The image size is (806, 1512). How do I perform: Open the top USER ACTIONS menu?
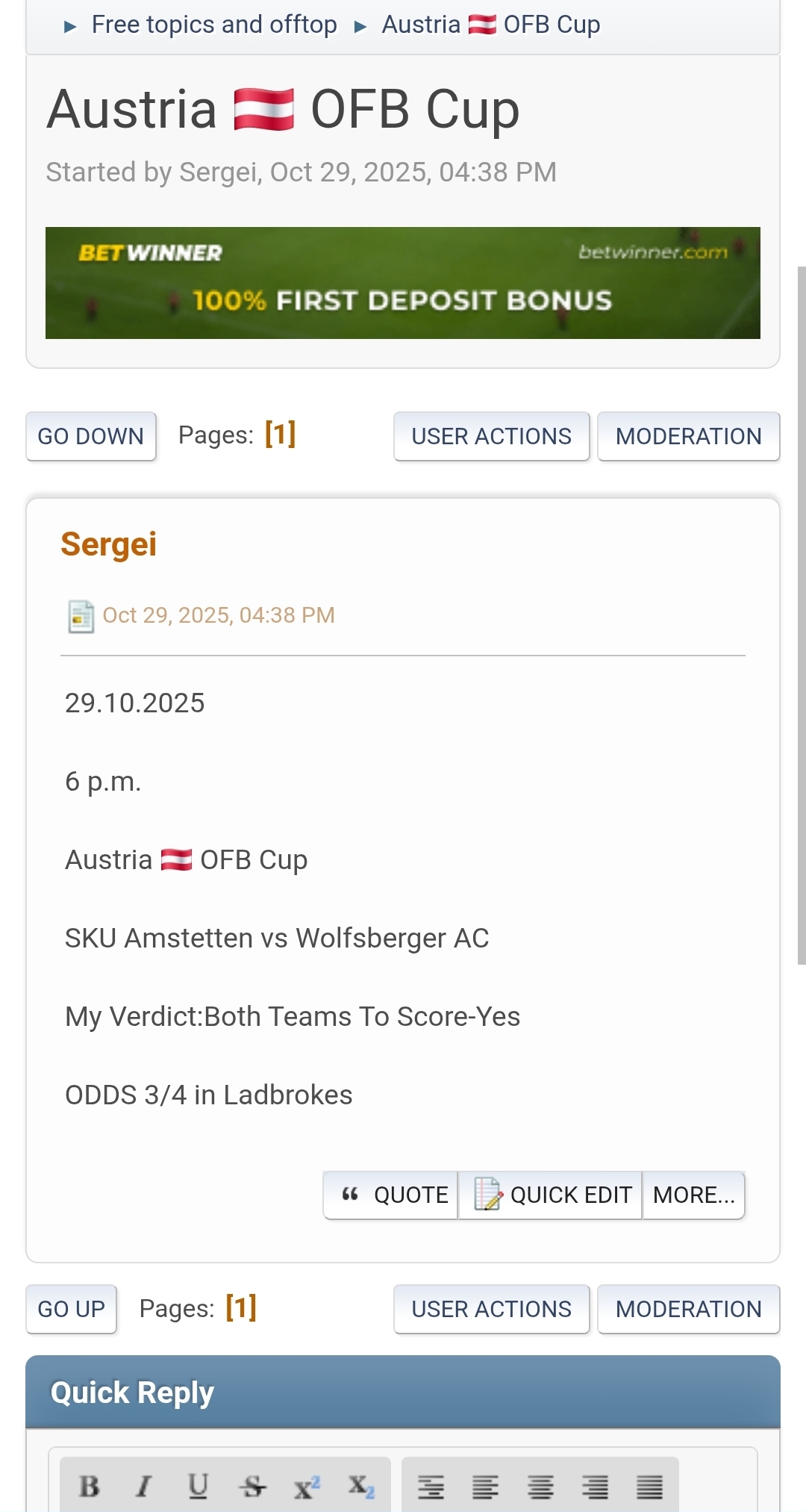point(491,436)
